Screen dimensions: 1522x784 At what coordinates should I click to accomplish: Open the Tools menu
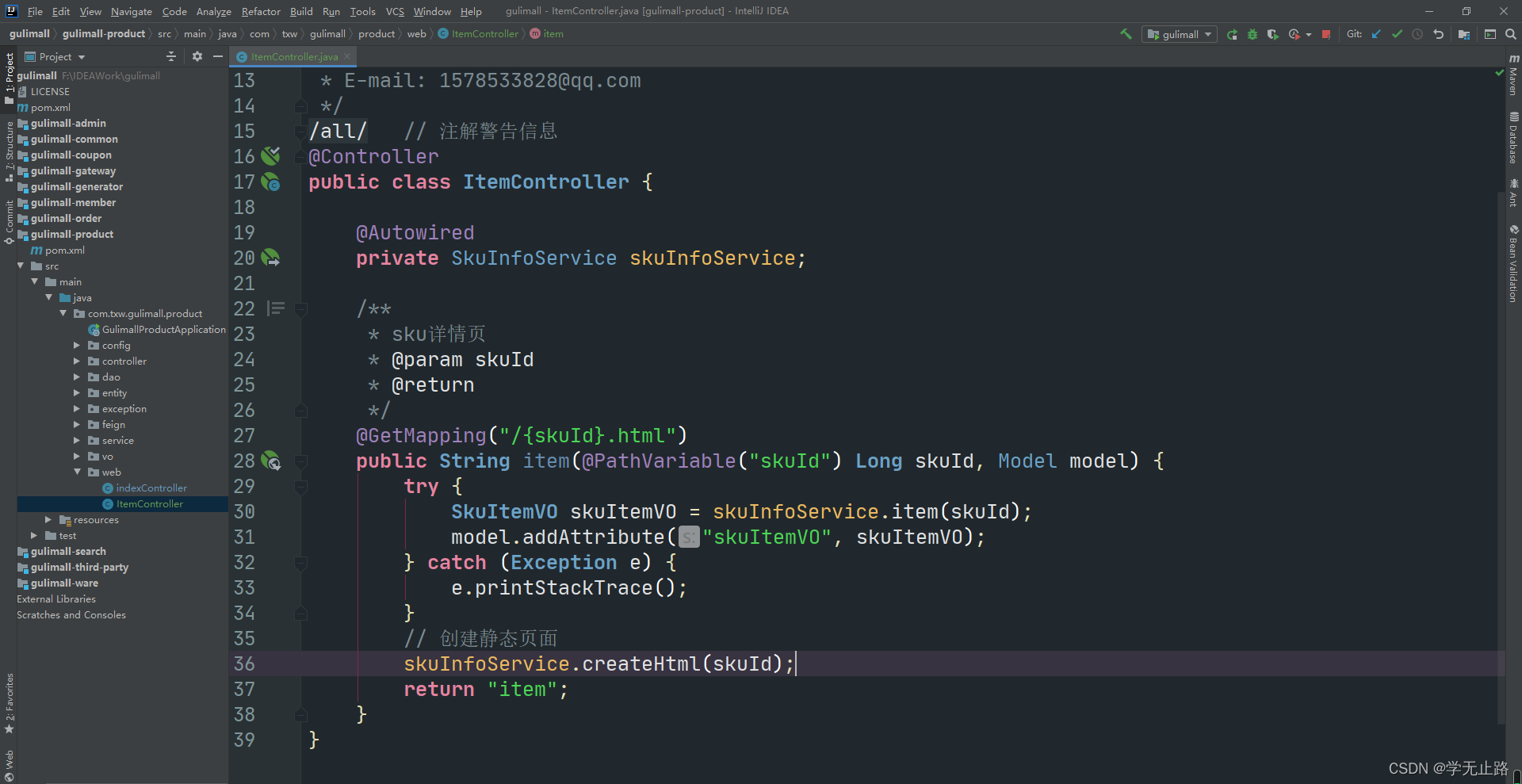pyautogui.click(x=362, y=11)
